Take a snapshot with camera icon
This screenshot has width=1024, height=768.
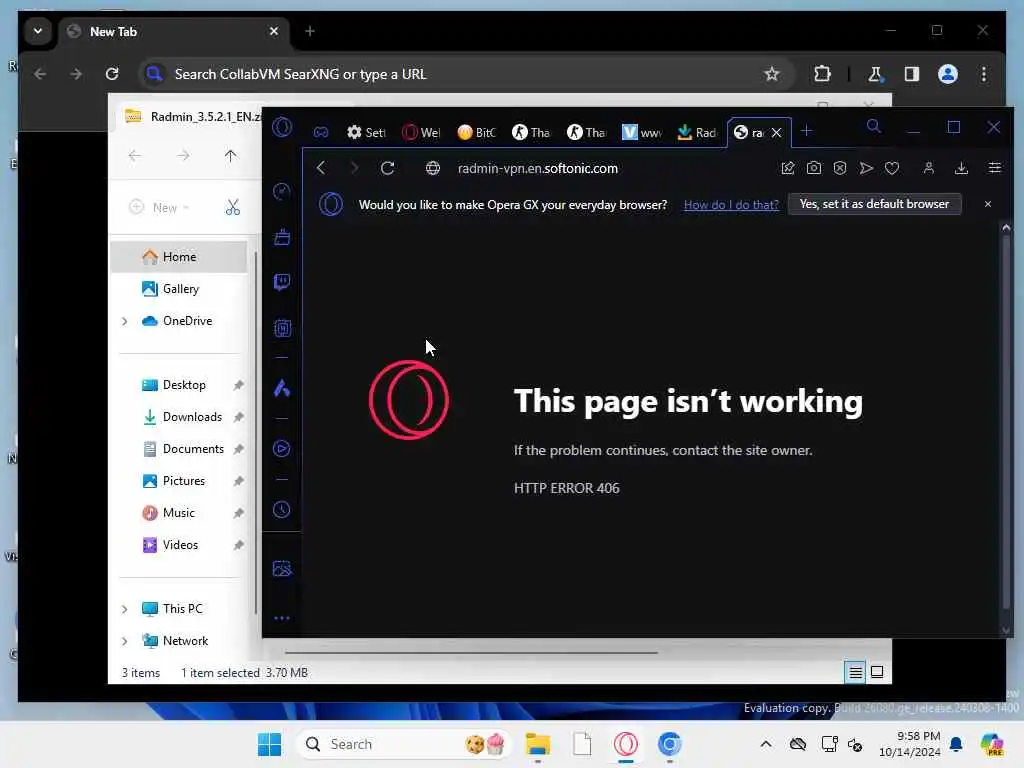coord(814,168)
